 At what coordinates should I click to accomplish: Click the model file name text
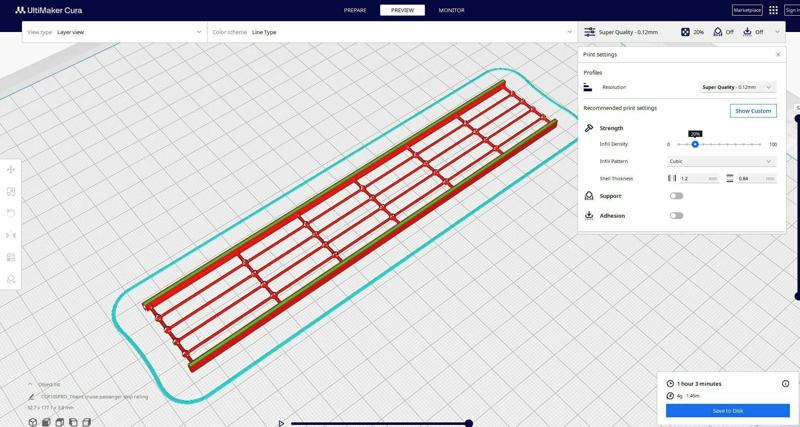tap(94, 396)
